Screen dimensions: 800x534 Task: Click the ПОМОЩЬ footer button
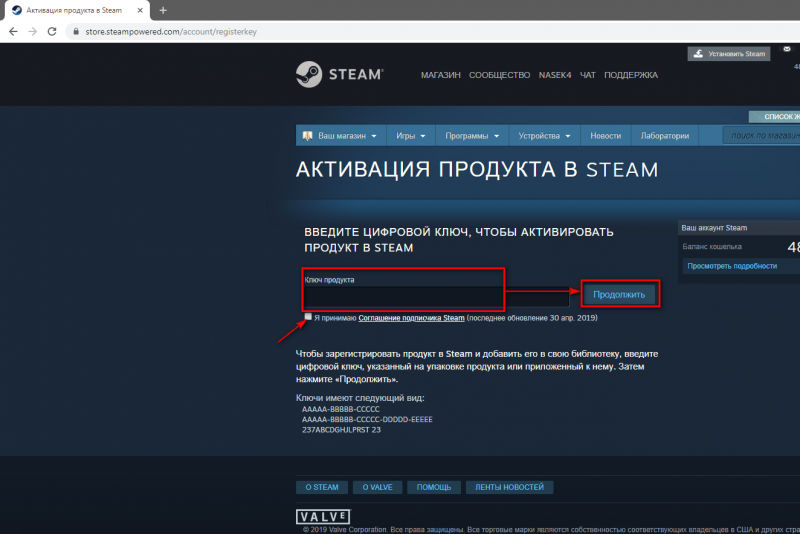tap(434, 487)
